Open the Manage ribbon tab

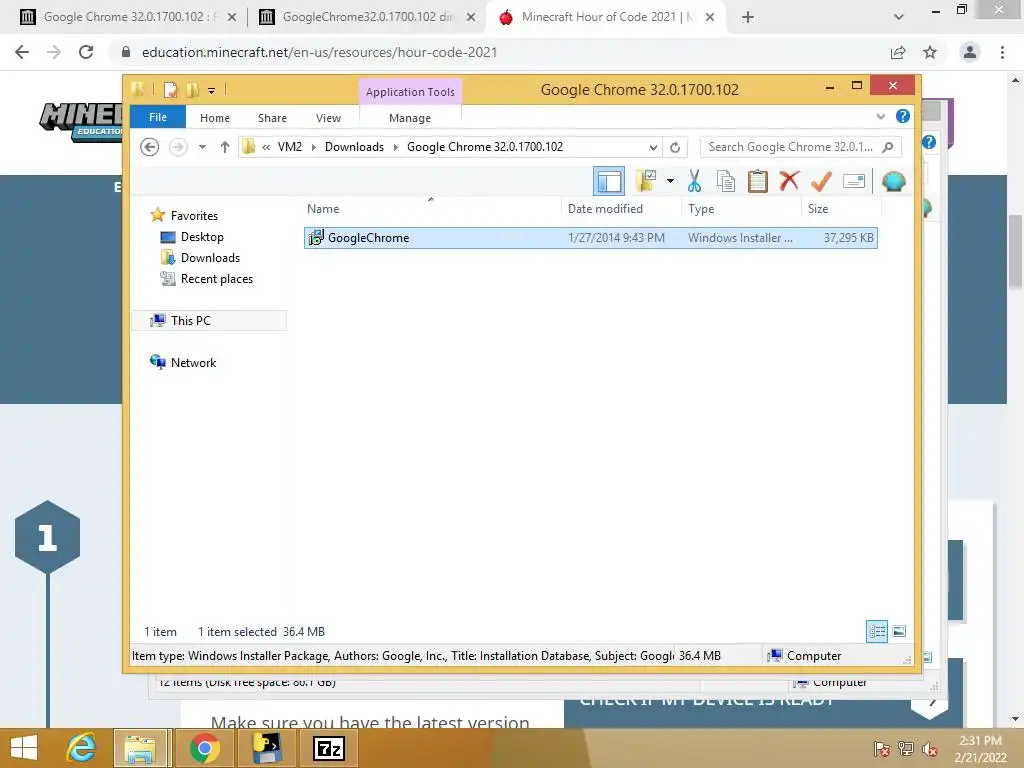410,118
